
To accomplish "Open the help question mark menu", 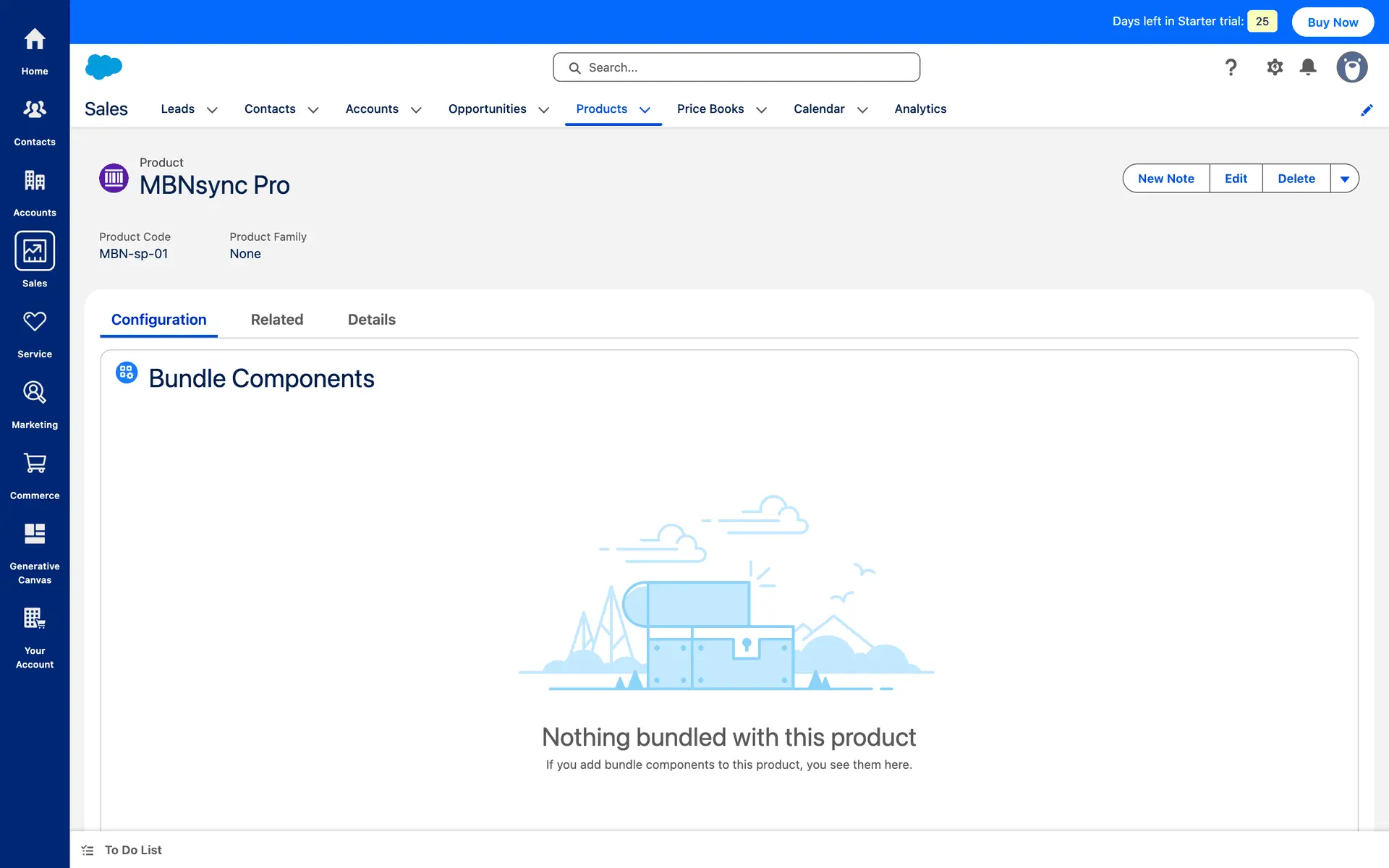I will point(1231,67).
